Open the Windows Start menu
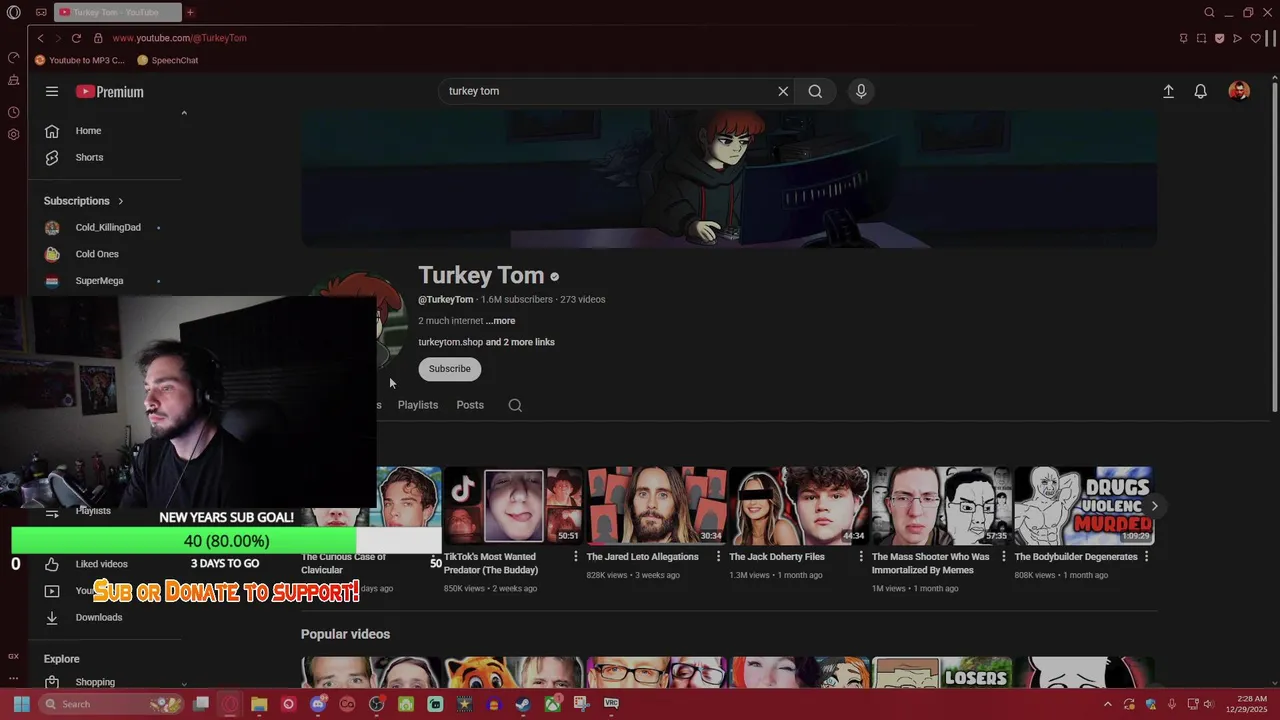This screenshot has height=720, width=1280. click(x=22, y=704)
